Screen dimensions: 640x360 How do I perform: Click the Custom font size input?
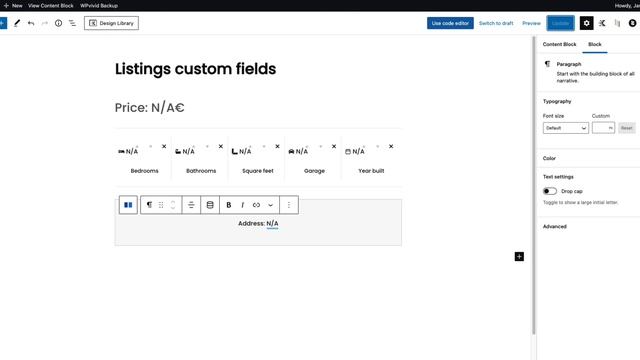(603, 128)
